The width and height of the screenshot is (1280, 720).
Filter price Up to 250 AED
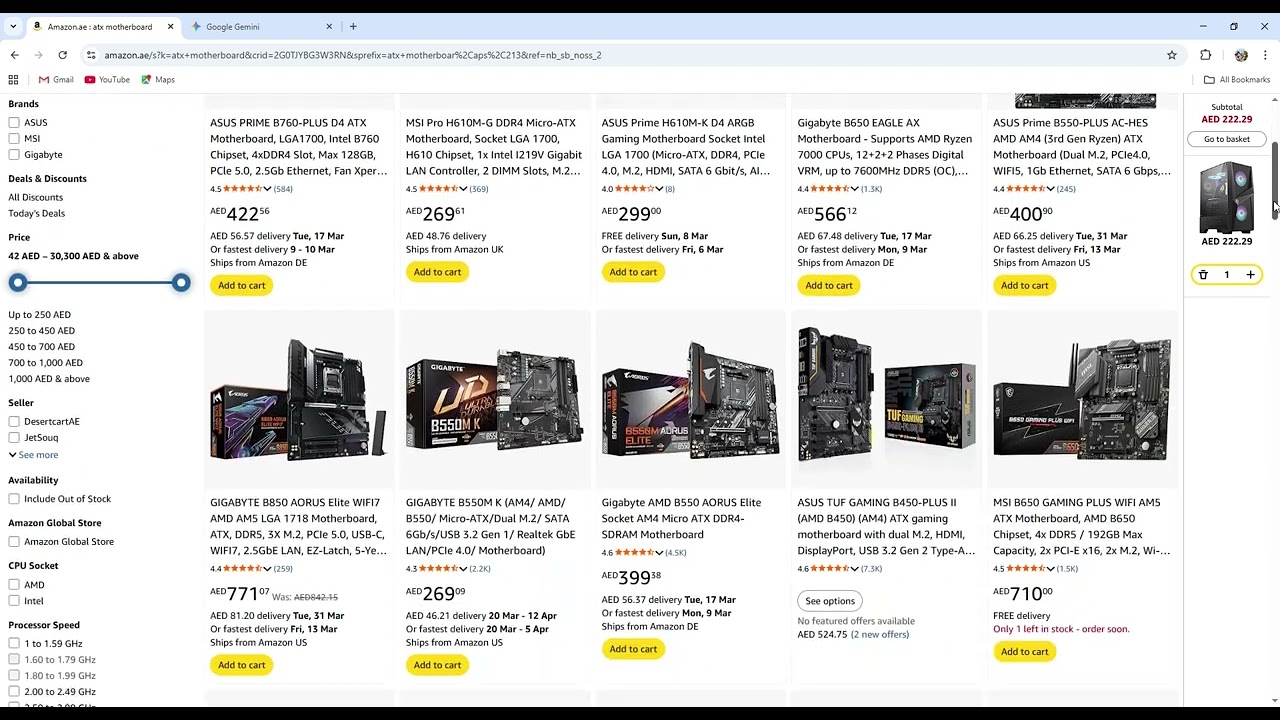40,315
